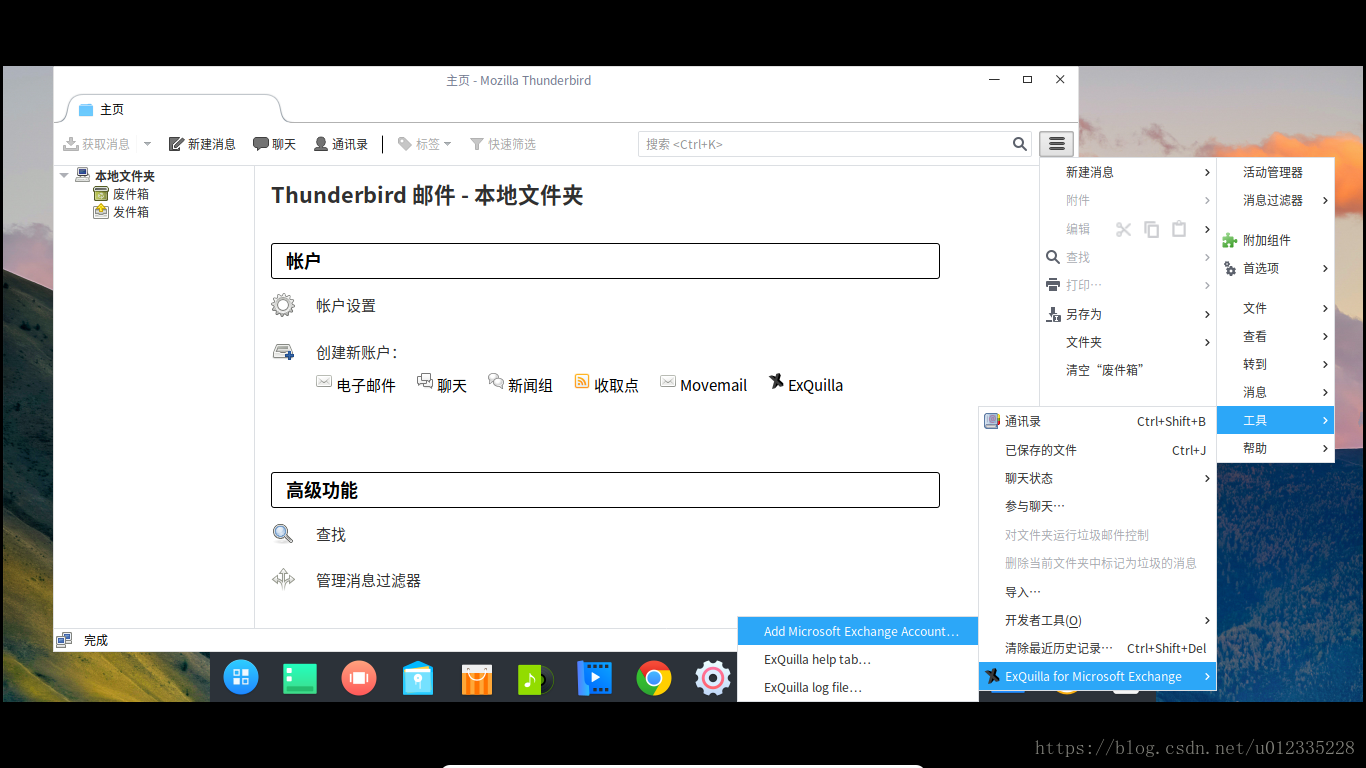Open 通讯录 in tools submenu
1366x768 pixels.
1097,421
